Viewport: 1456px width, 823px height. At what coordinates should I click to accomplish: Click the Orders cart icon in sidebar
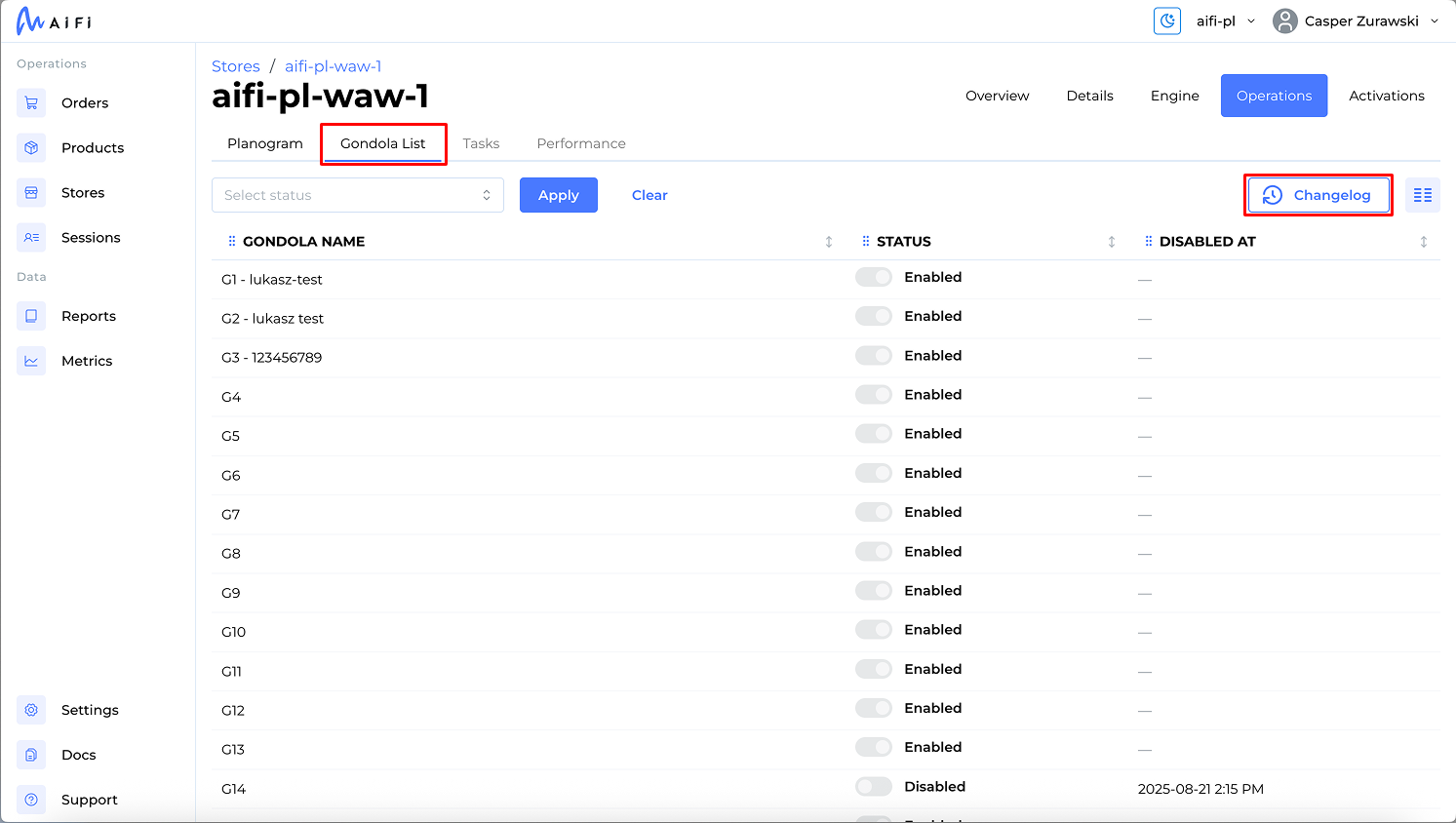click(31, 103)
